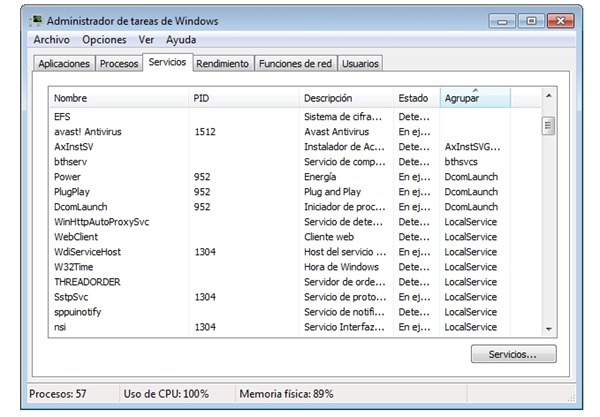
Task: Click the Instalador de Ac... description cell
Action: pyautogui.click(x=344, y=147)
